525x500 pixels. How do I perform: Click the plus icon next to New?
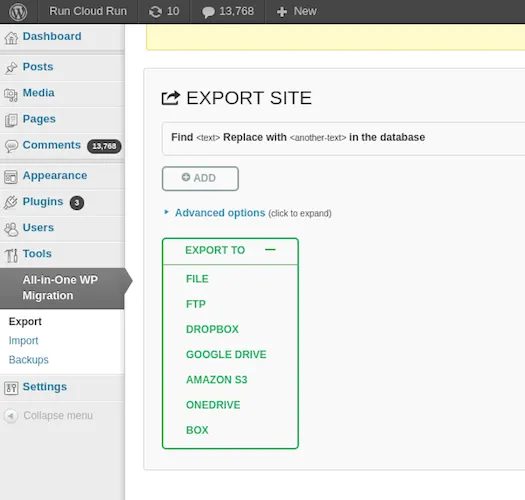pyautogui.click(x=282, y=12)
